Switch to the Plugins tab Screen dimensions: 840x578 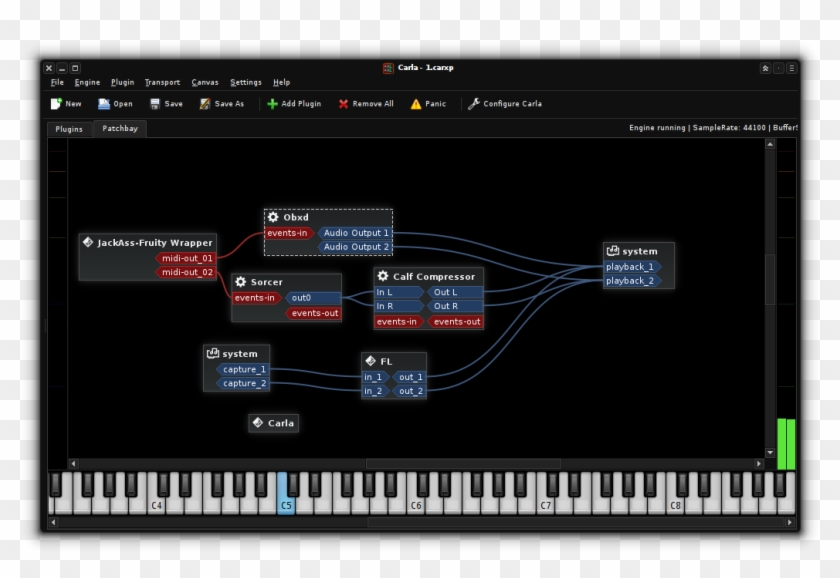coord(69,129)
